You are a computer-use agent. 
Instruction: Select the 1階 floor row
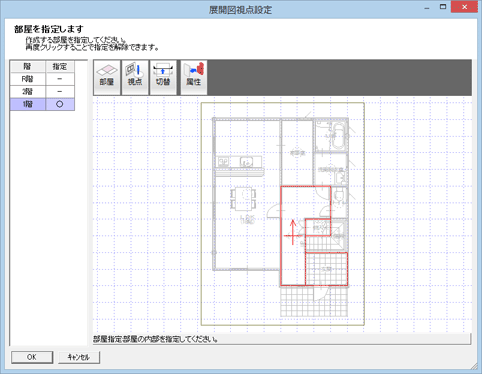click(x=42, y=104)
